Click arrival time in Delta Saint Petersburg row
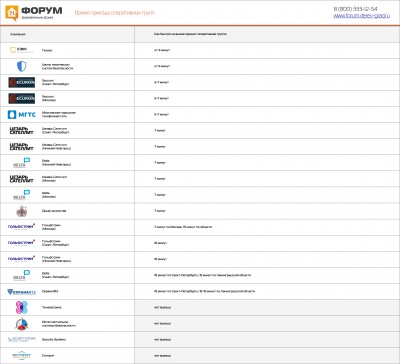 coord(202,275)
